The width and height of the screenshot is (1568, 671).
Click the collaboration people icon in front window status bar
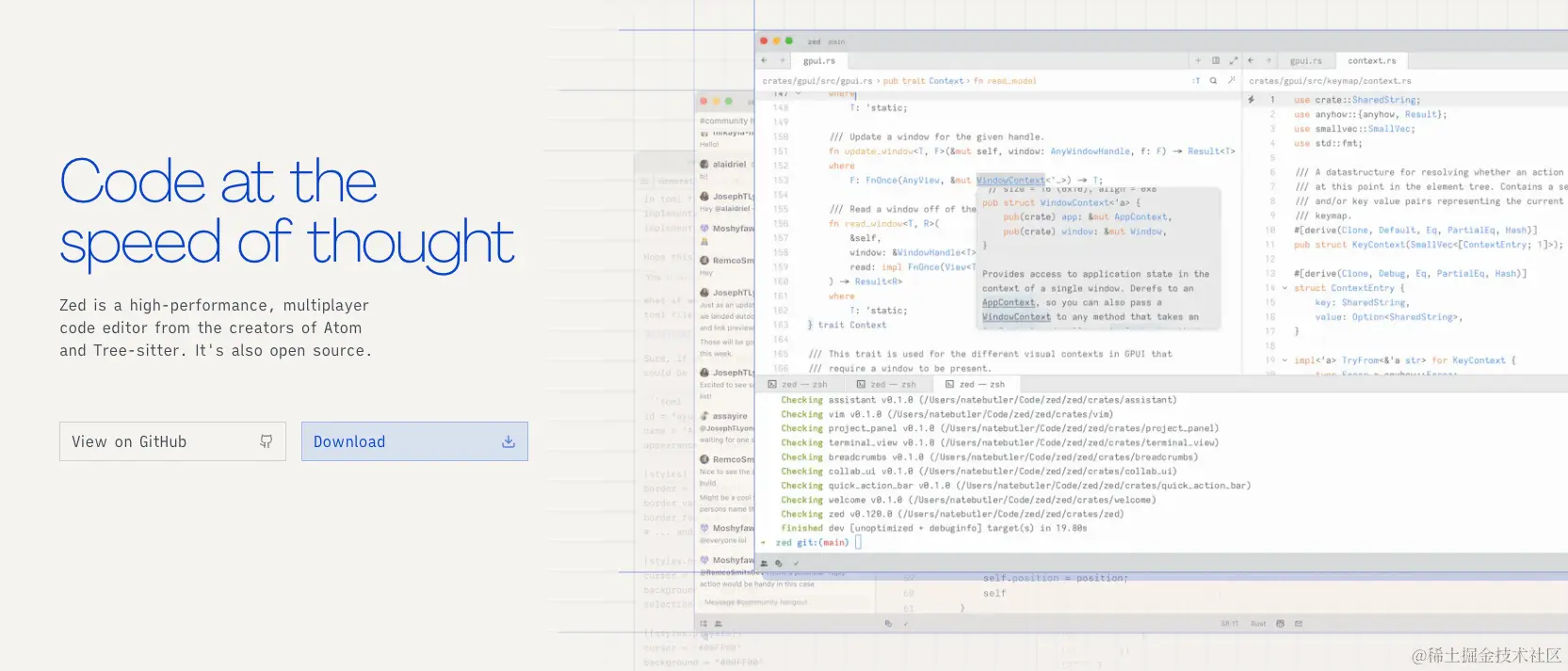[764, 563]
